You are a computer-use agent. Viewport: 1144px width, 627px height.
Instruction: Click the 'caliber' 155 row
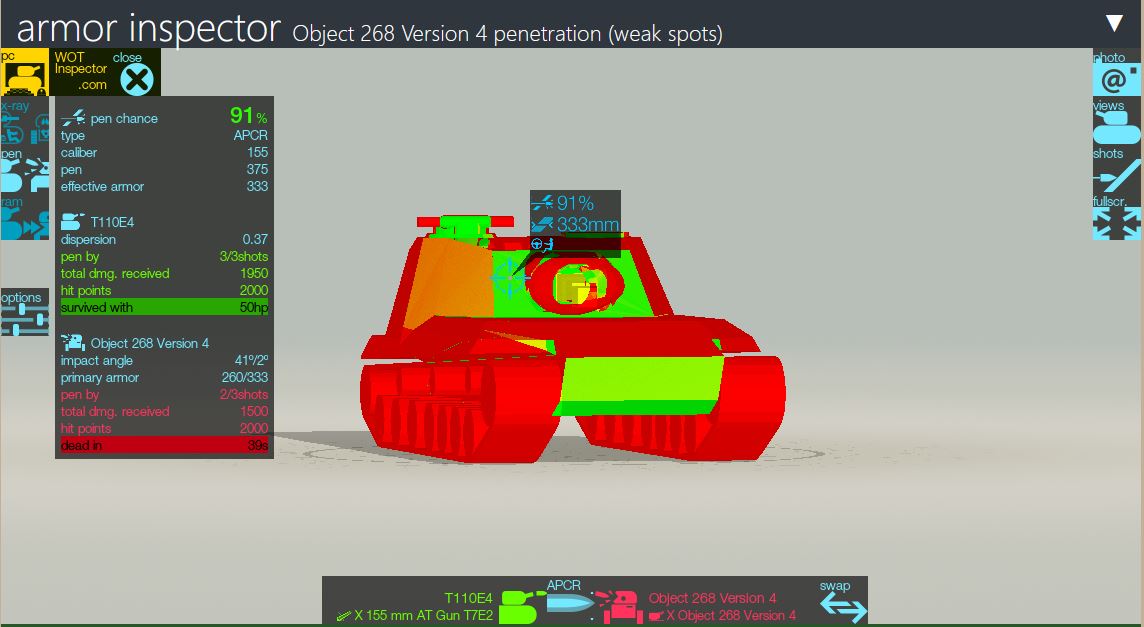coord(164,153)
